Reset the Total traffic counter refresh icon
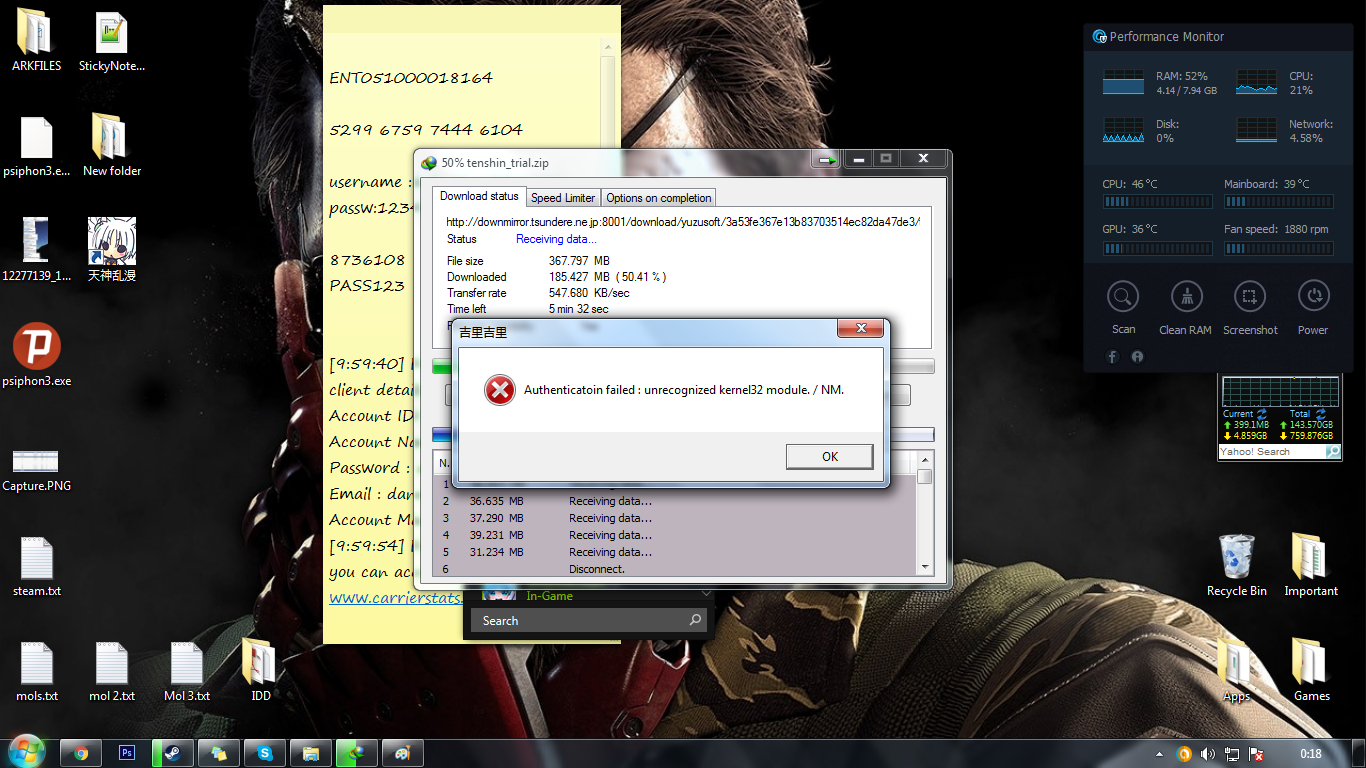 coord(1319,413)
